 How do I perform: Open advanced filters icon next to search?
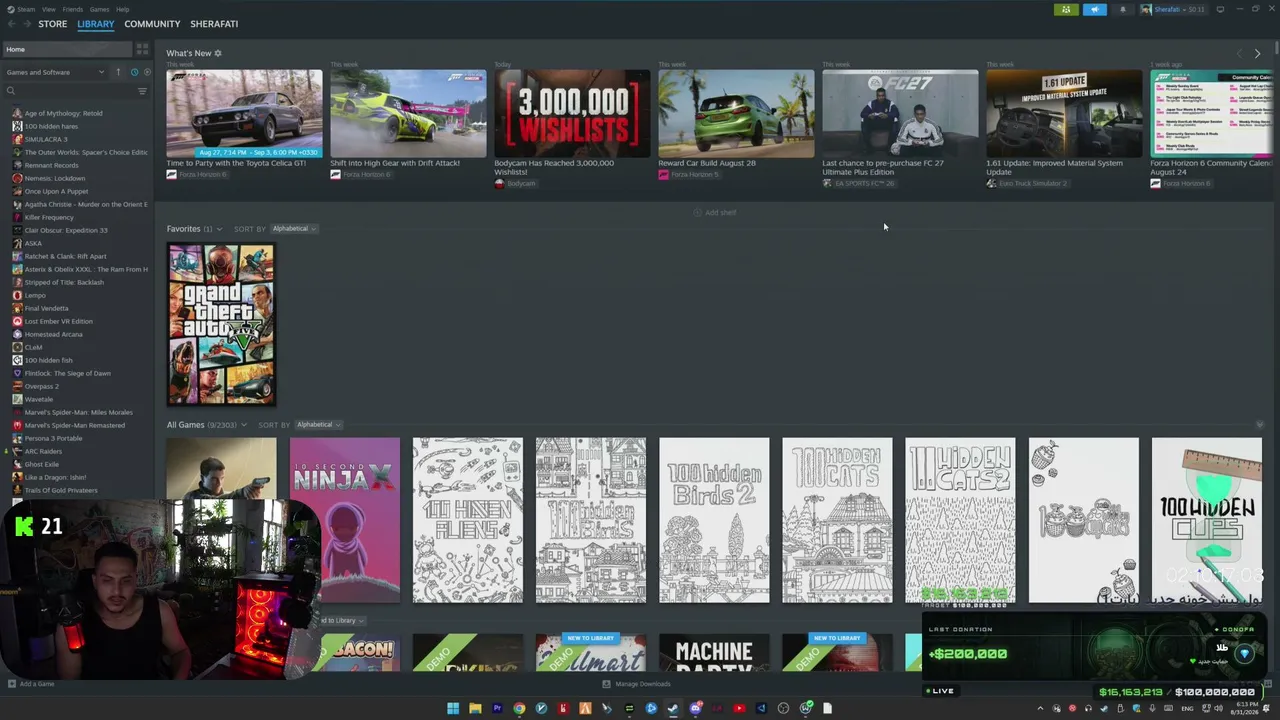point(142,91)
